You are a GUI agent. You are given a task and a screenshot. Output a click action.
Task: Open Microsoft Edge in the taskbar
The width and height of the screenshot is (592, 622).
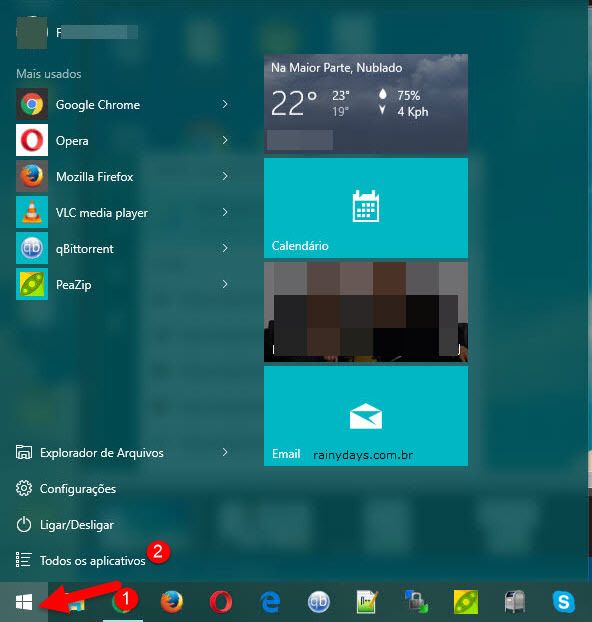pyautogui.click(x=270, y=602)
